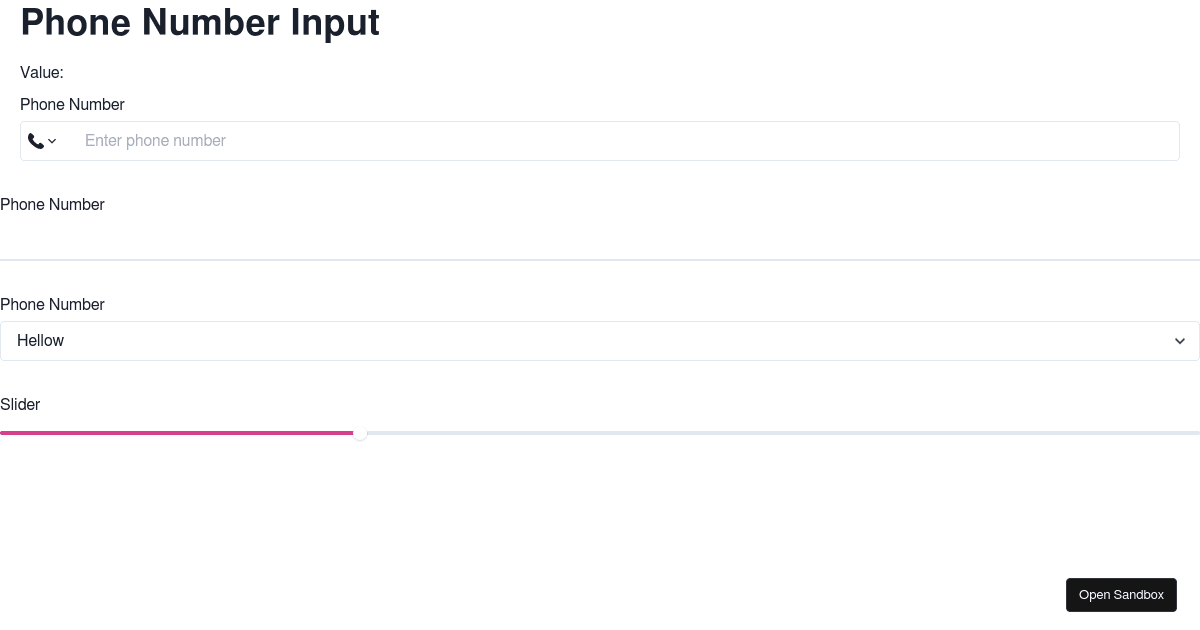The width and height of the screenshot is (1200, 630).
Task: Click the Phone Number Input page heading
Action: coord(200,22)
